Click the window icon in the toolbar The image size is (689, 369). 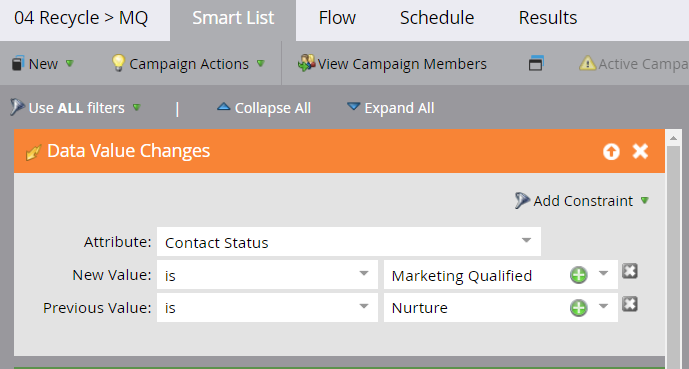[x=536, y=64]
